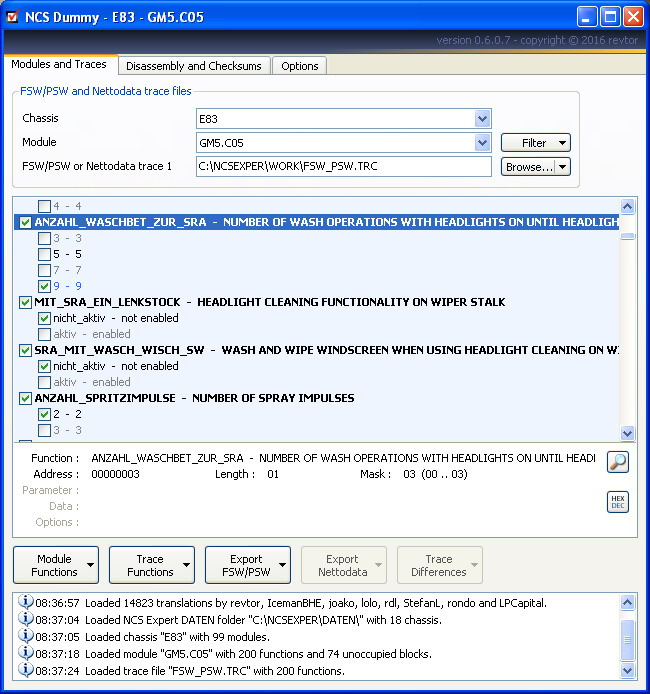Click the magnifier search icon in function details

[618, 462]
